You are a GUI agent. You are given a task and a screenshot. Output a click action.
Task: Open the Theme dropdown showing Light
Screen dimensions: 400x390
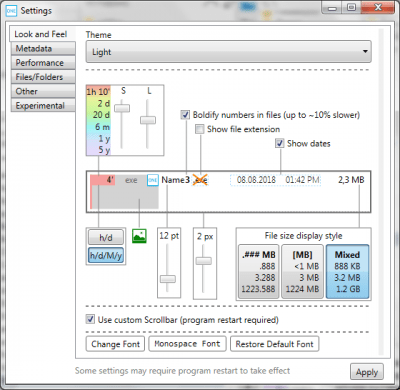228,52
